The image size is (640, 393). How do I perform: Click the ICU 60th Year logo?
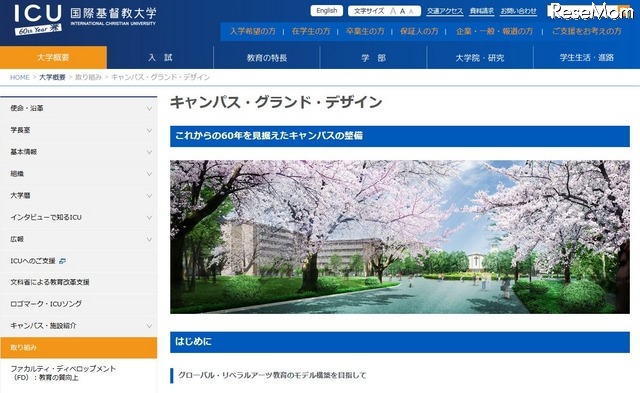pos(38,19)
